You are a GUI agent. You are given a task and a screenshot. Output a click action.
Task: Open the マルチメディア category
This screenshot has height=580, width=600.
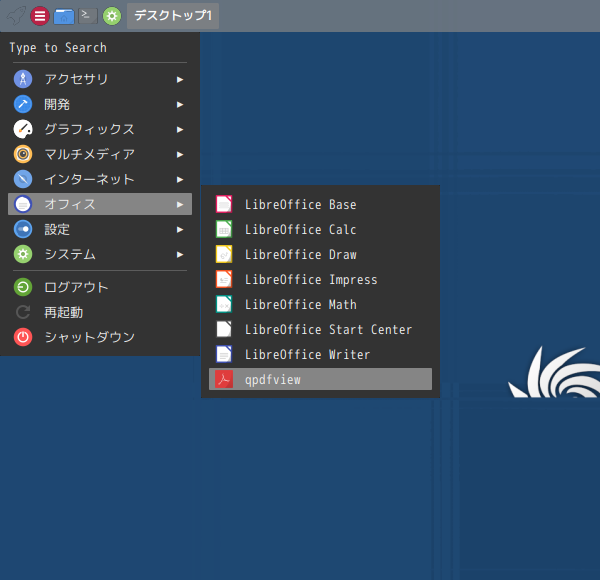click(100, 154)
